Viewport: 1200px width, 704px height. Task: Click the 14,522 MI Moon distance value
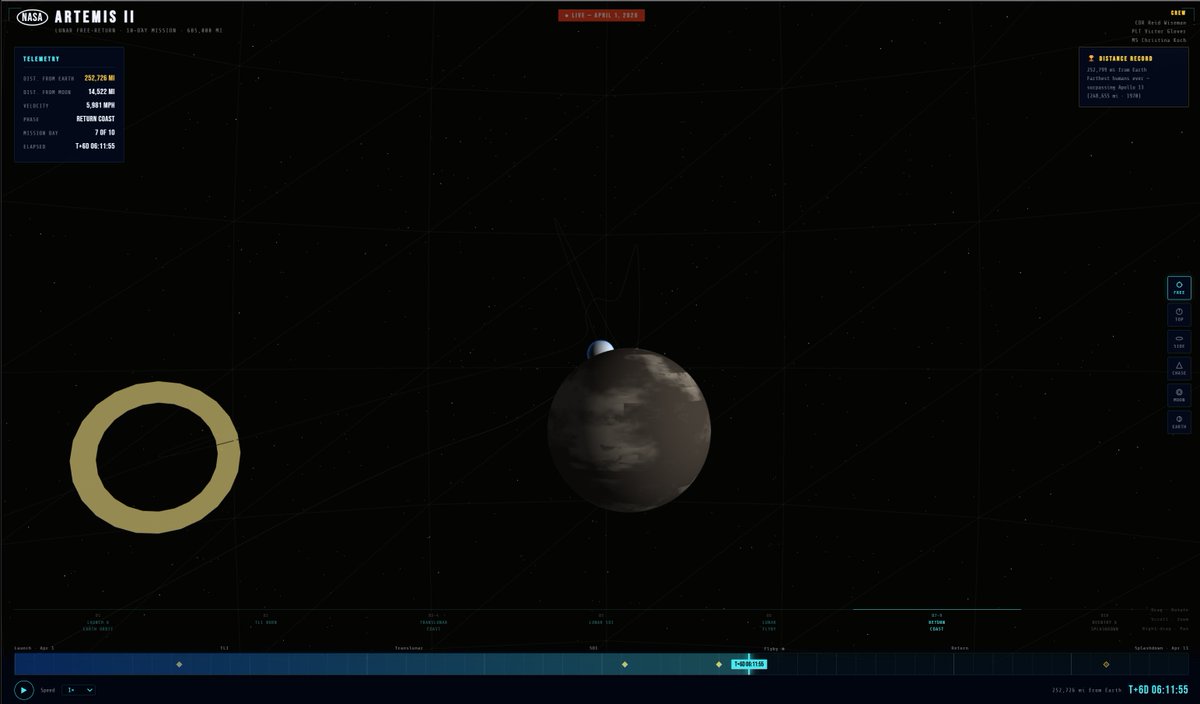[101, 91]
